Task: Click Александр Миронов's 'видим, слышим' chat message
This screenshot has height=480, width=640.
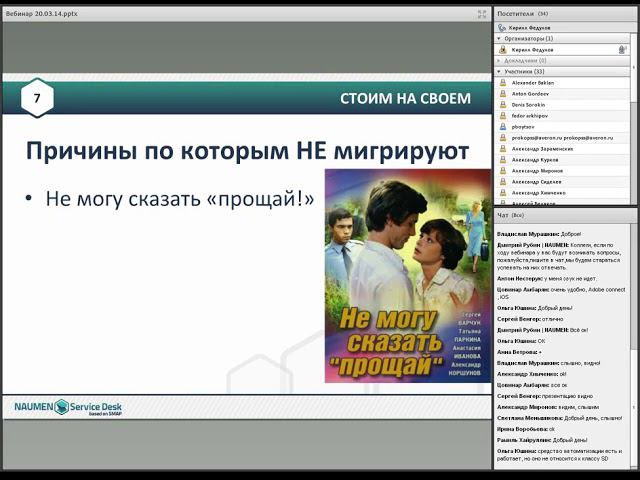Action: click(548, 407)
